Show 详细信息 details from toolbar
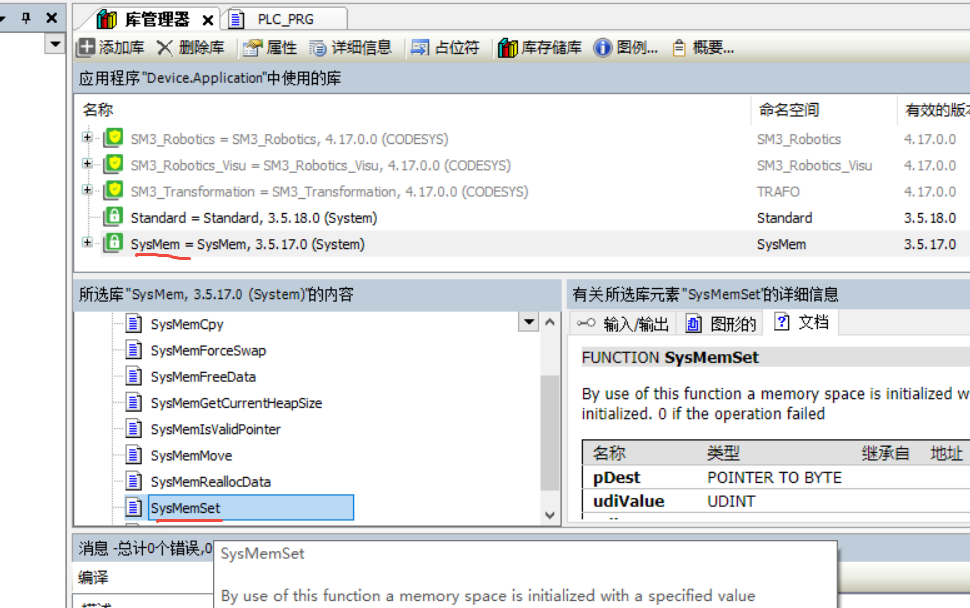The width and height of the screenshot is (970, 608). coord(351,48)
